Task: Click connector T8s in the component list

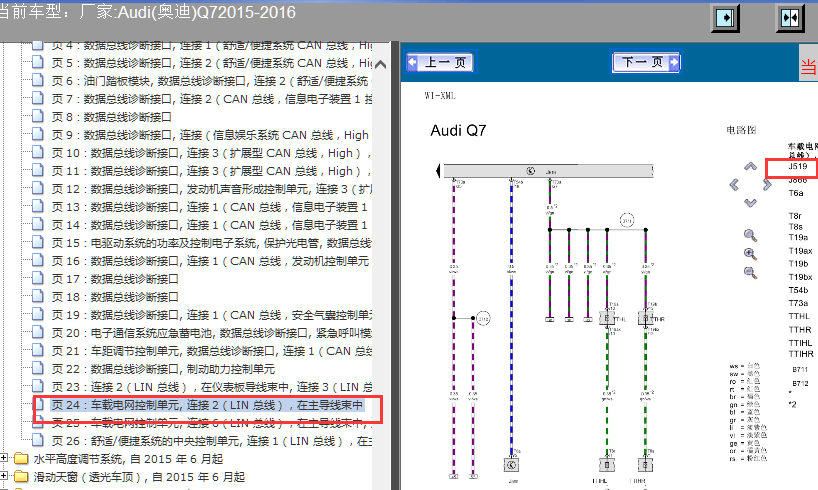Action: point(796,226)
